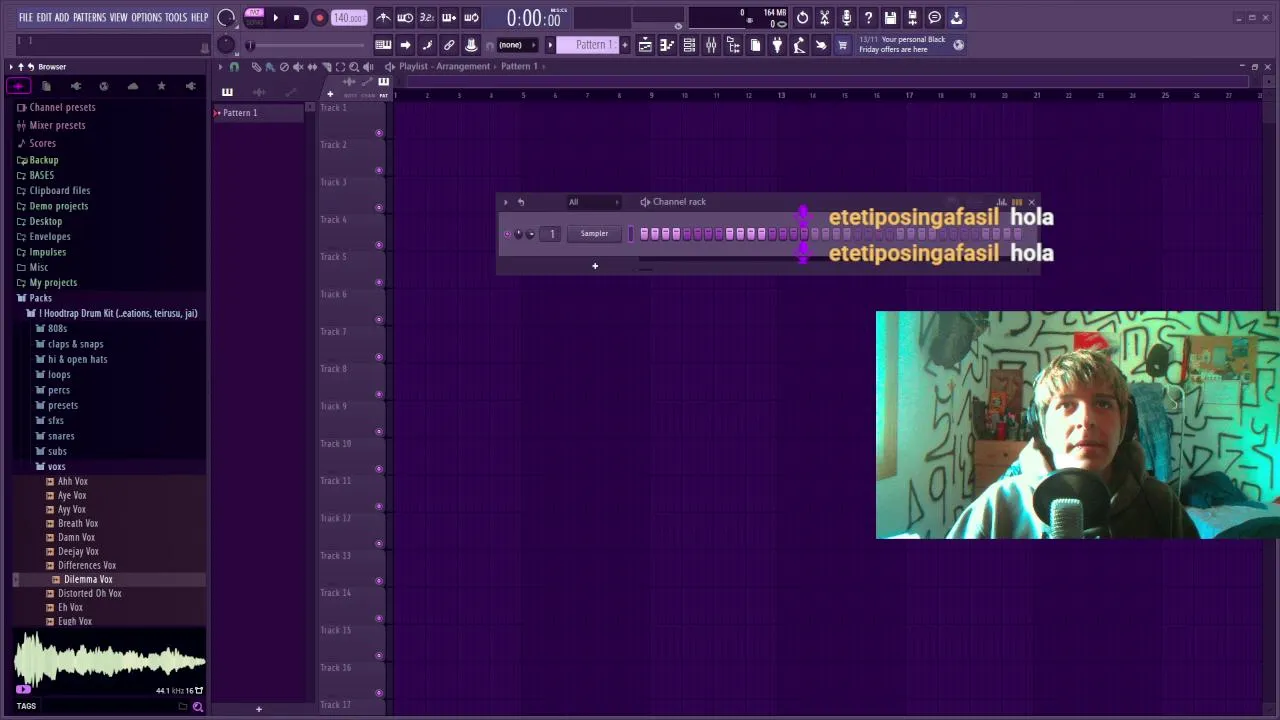Screen dimensions: 1280x720
Task: Open the tempo tapper icon
Action: pos(799,45)
